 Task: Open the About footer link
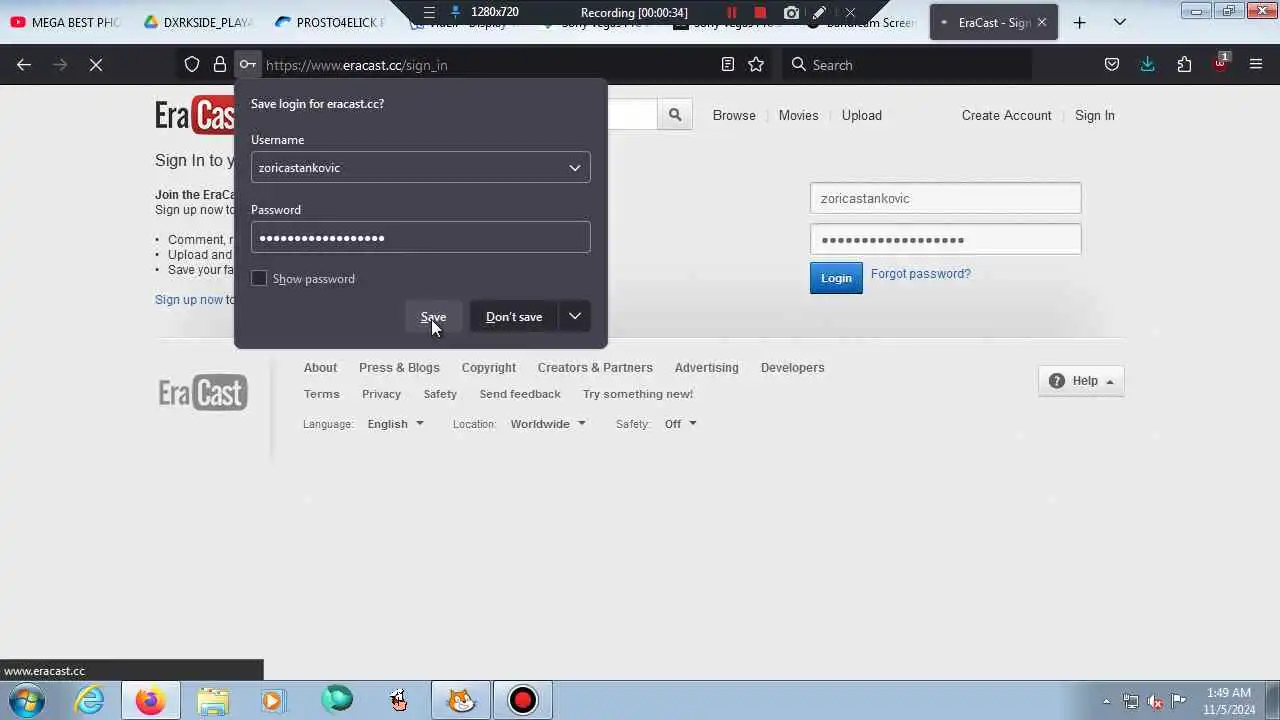[320, 368]
